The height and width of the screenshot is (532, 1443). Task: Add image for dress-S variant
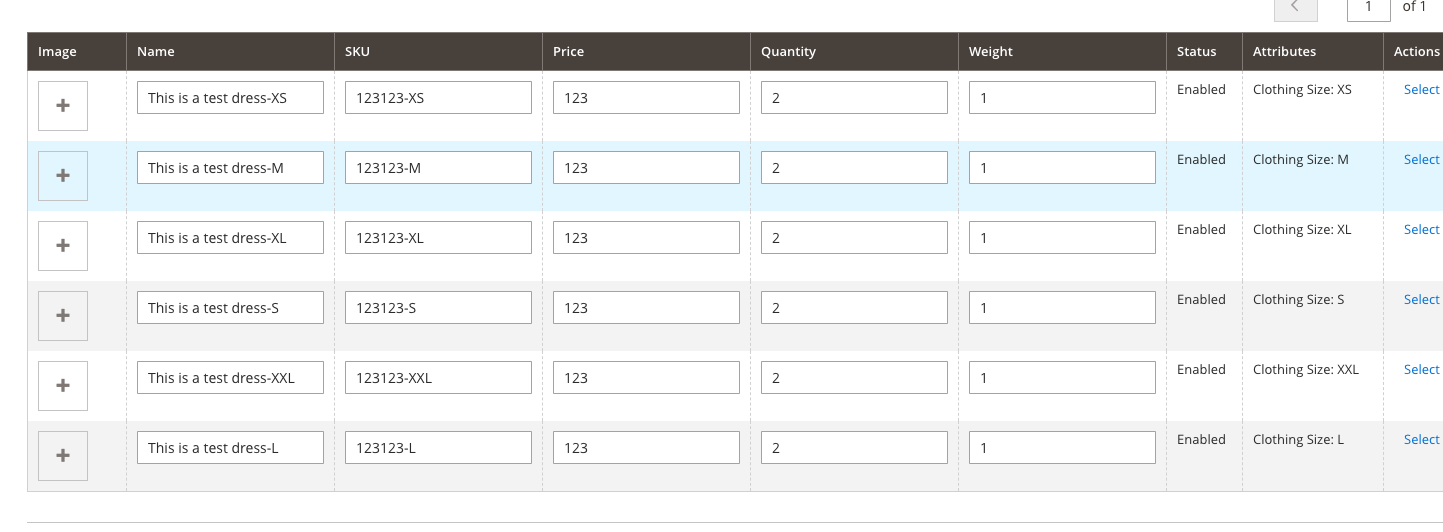pyautogui.click(x=63, y=316)
